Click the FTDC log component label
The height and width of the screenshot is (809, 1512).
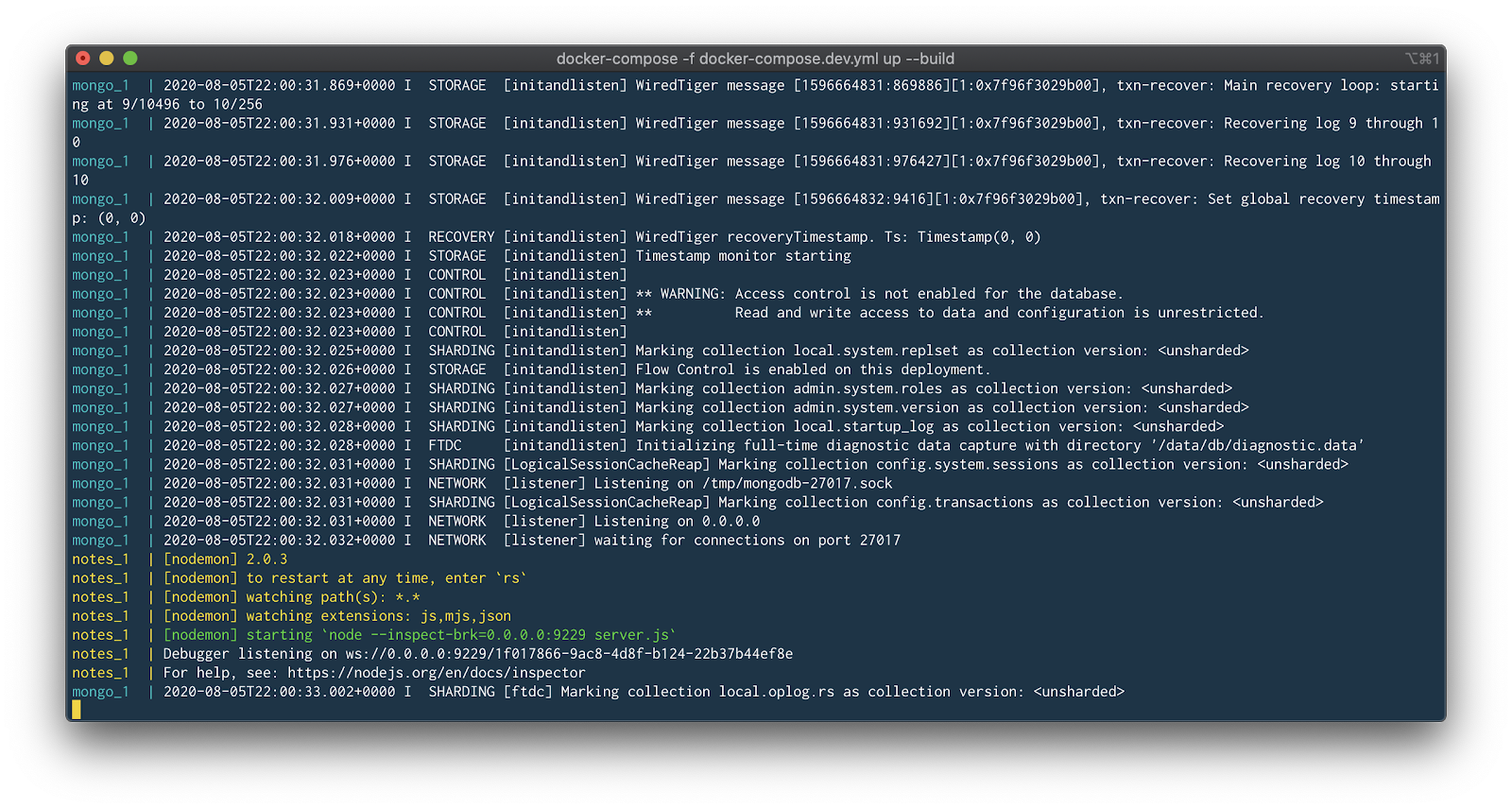[445, 446]
